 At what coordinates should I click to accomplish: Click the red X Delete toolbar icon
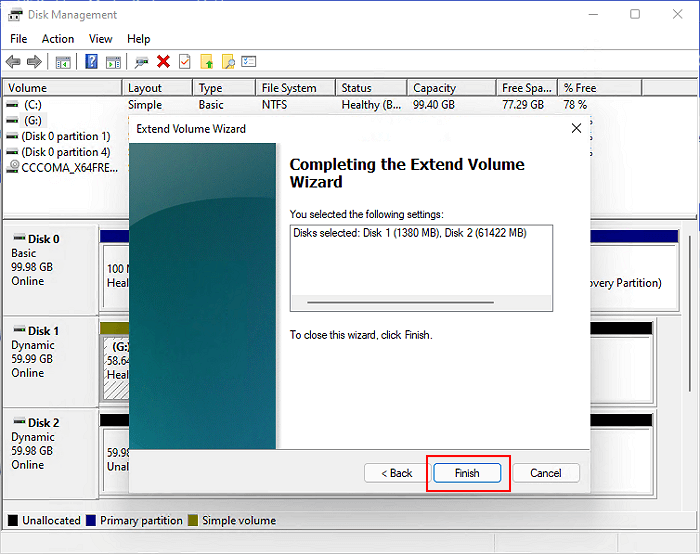point(163,62)
